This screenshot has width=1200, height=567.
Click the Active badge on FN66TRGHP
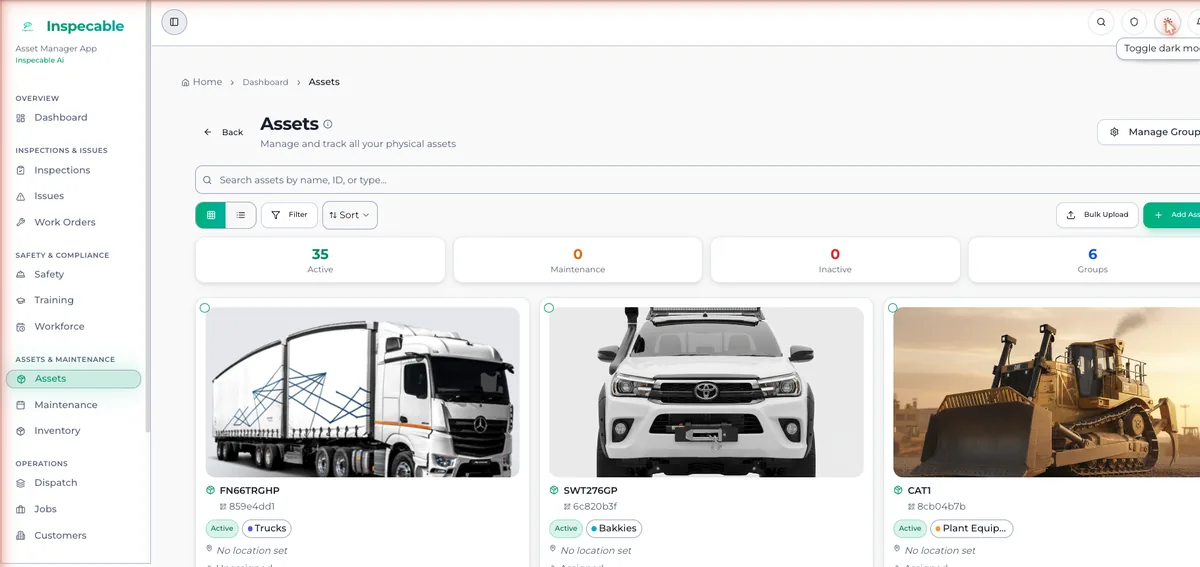click(x=222, y=529)
